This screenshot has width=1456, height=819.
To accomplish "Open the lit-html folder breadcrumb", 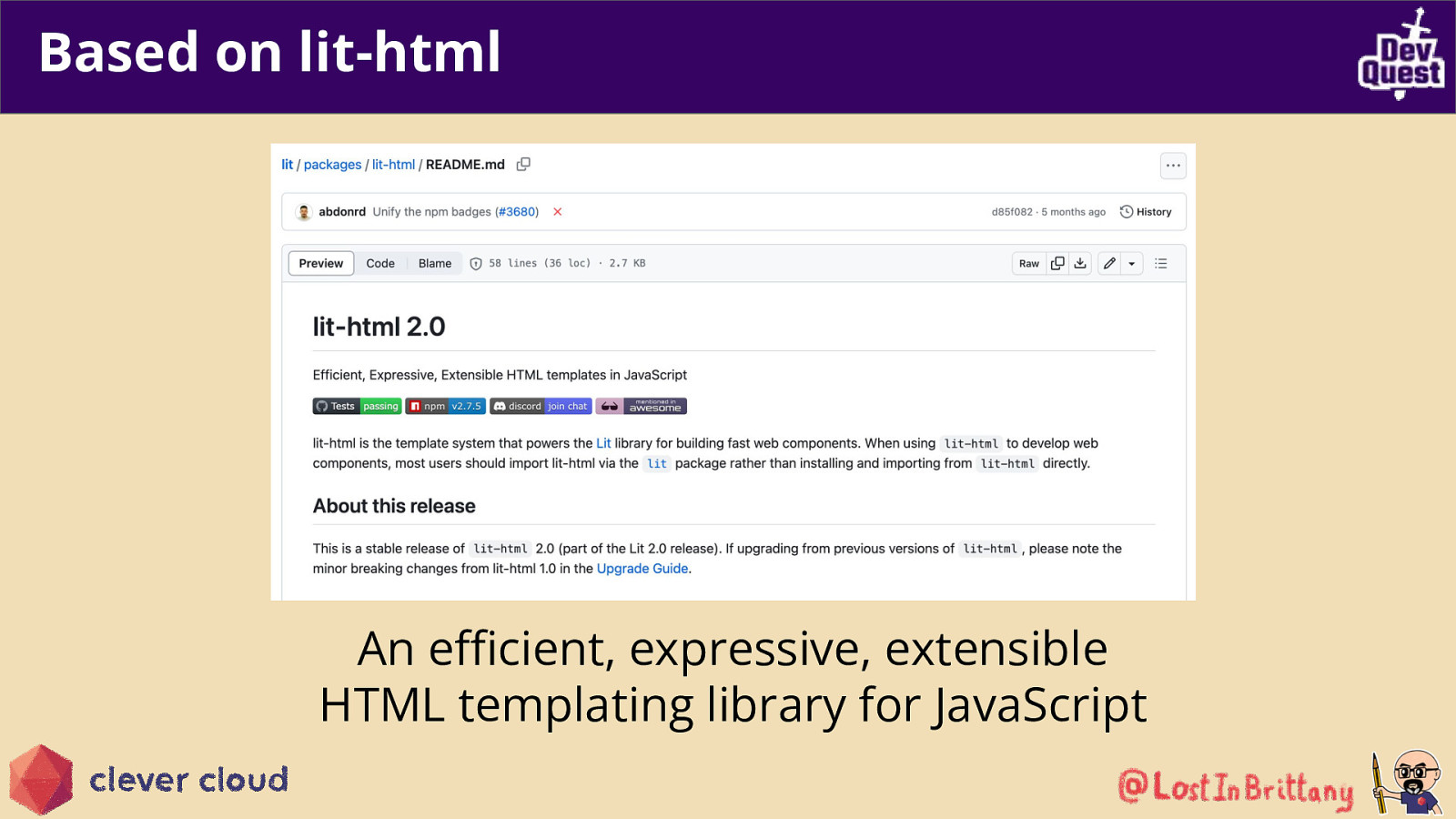I will [393, 165].
